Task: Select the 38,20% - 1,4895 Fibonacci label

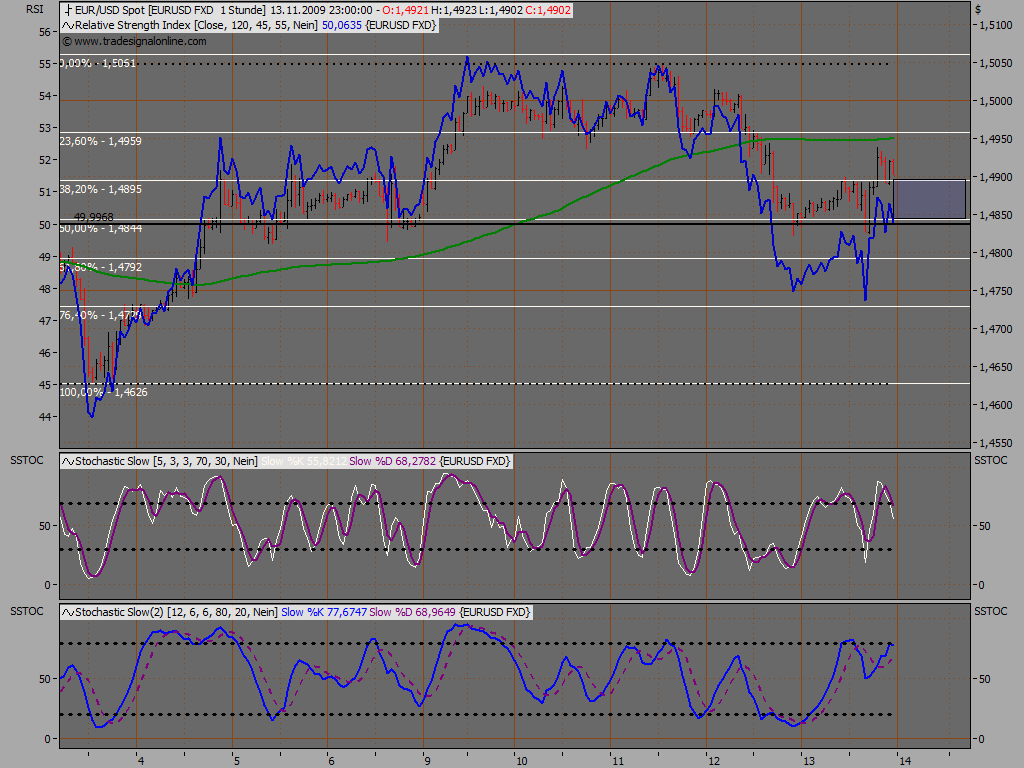Action: tap(100, 189)
